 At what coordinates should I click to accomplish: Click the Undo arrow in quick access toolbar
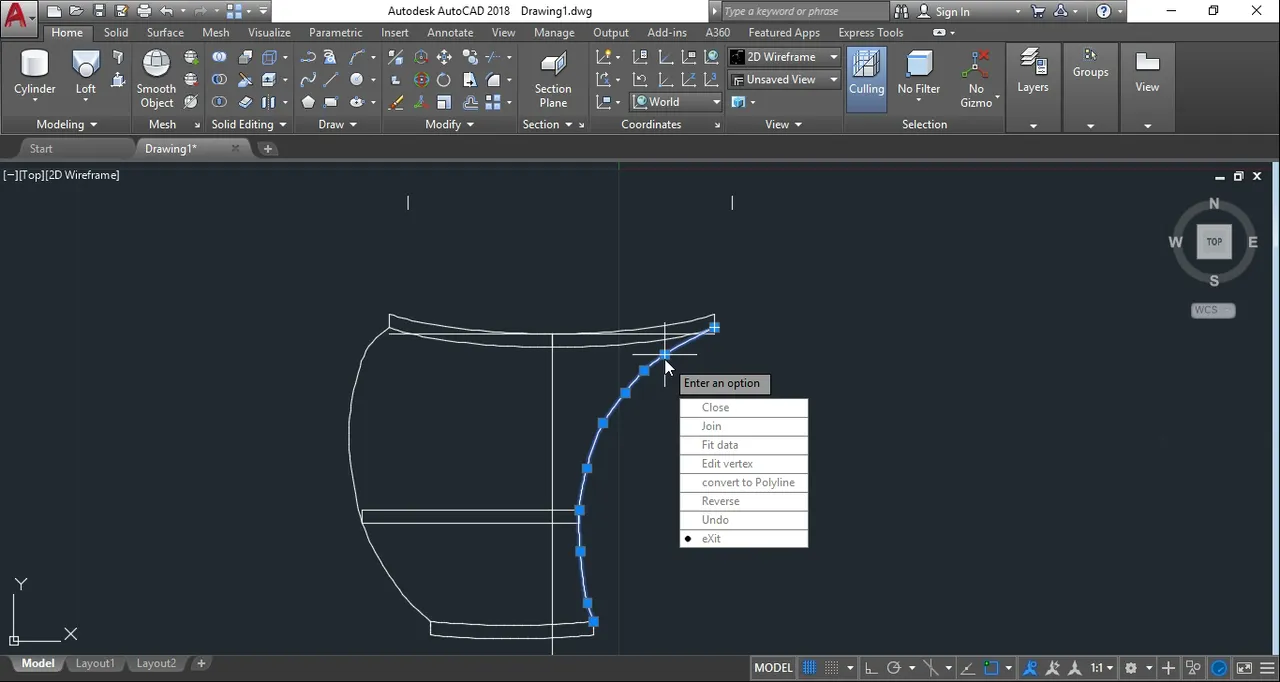(x=166, y=12)
